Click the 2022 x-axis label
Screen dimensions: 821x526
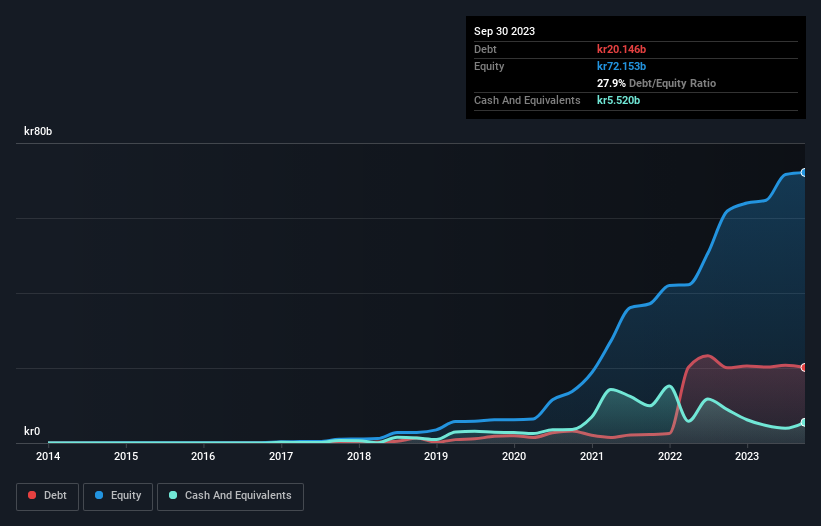(x=670, y=456)
